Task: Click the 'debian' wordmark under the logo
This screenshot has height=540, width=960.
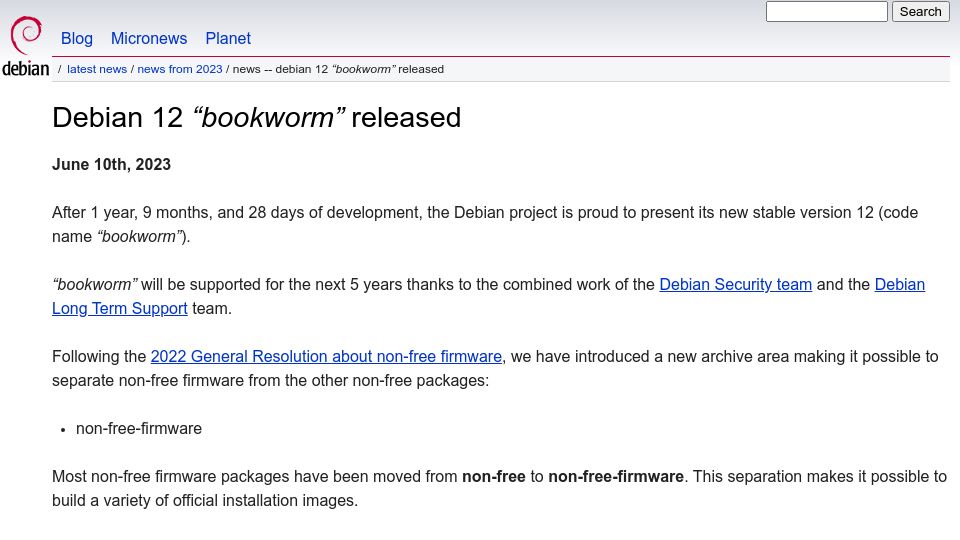Action: pyautogui.click(x=26, y=68)
